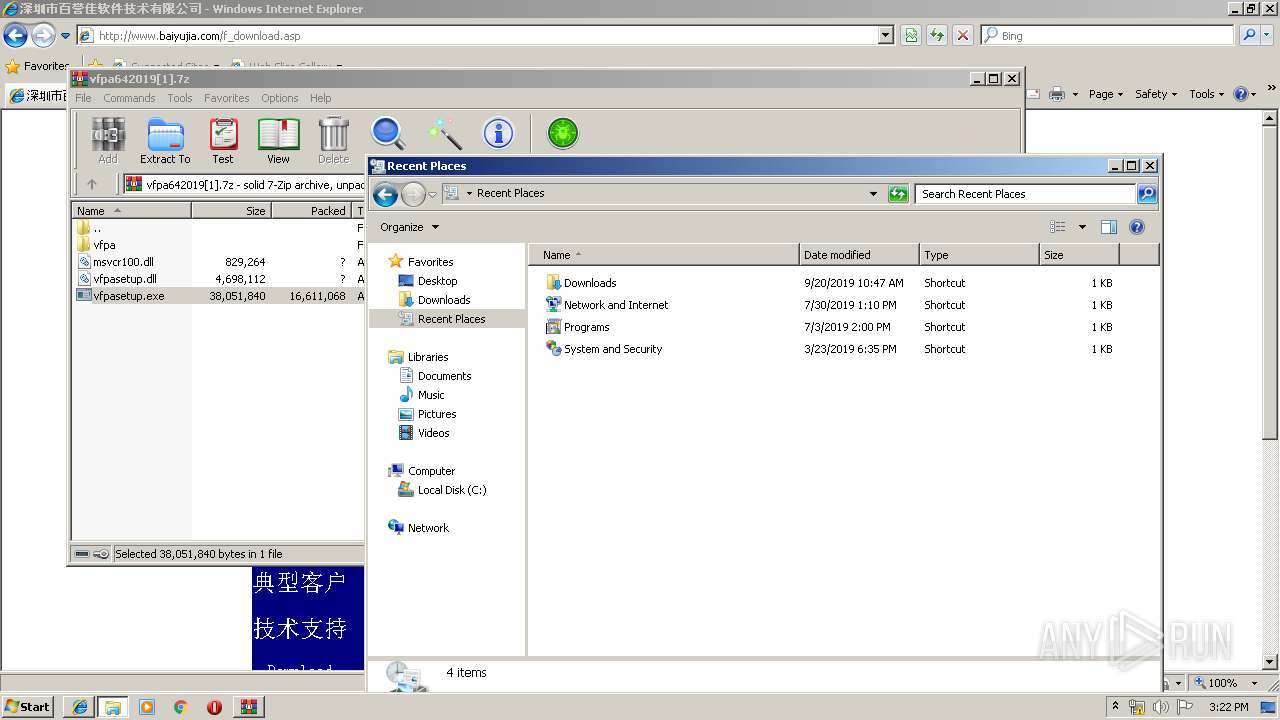
Task: Open the Organize dropdown menu
Action: click(x=409, y=227)
